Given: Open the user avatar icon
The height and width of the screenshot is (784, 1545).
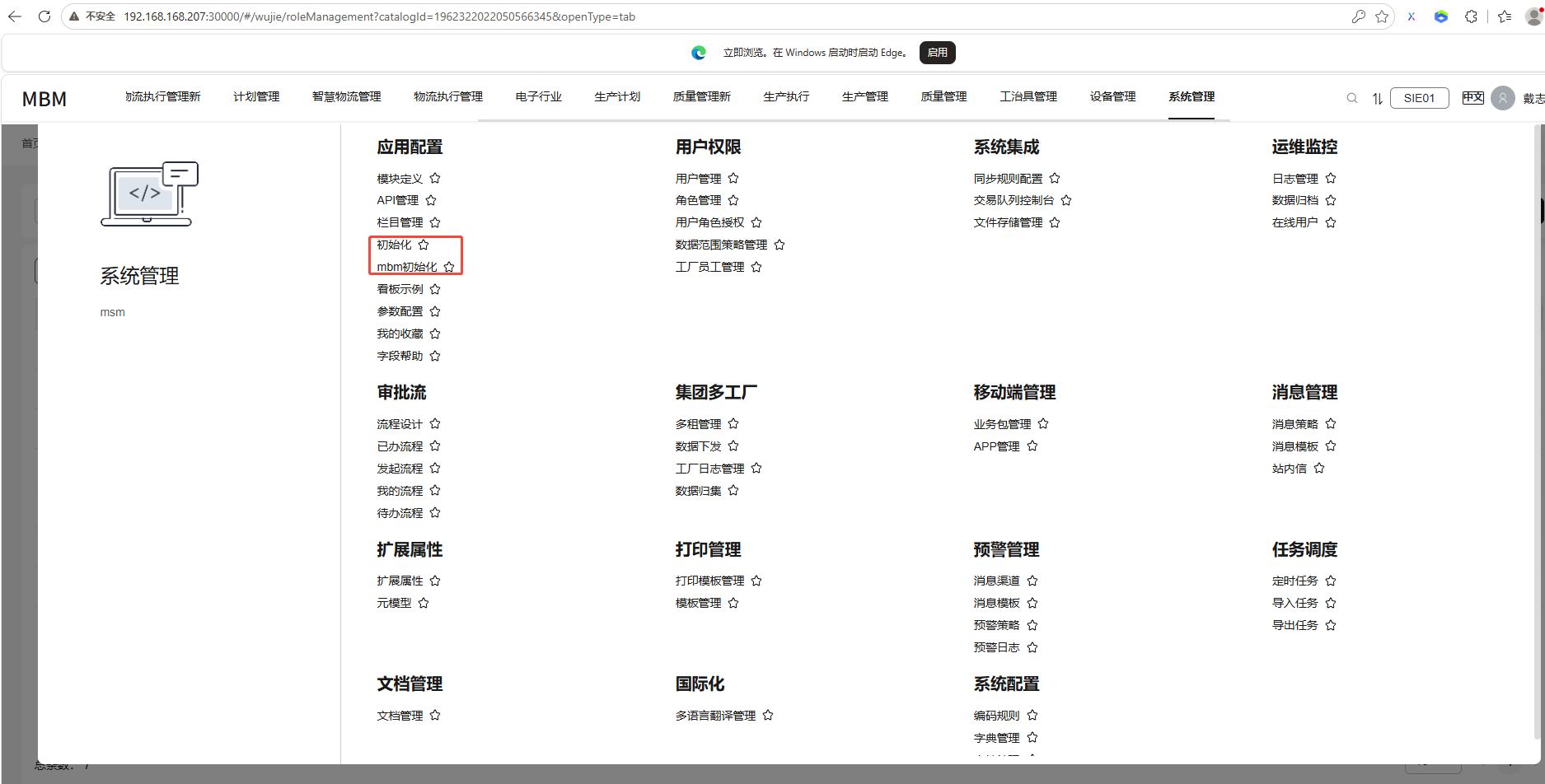Looking at the screenshot, I should tap(1503, 98).
